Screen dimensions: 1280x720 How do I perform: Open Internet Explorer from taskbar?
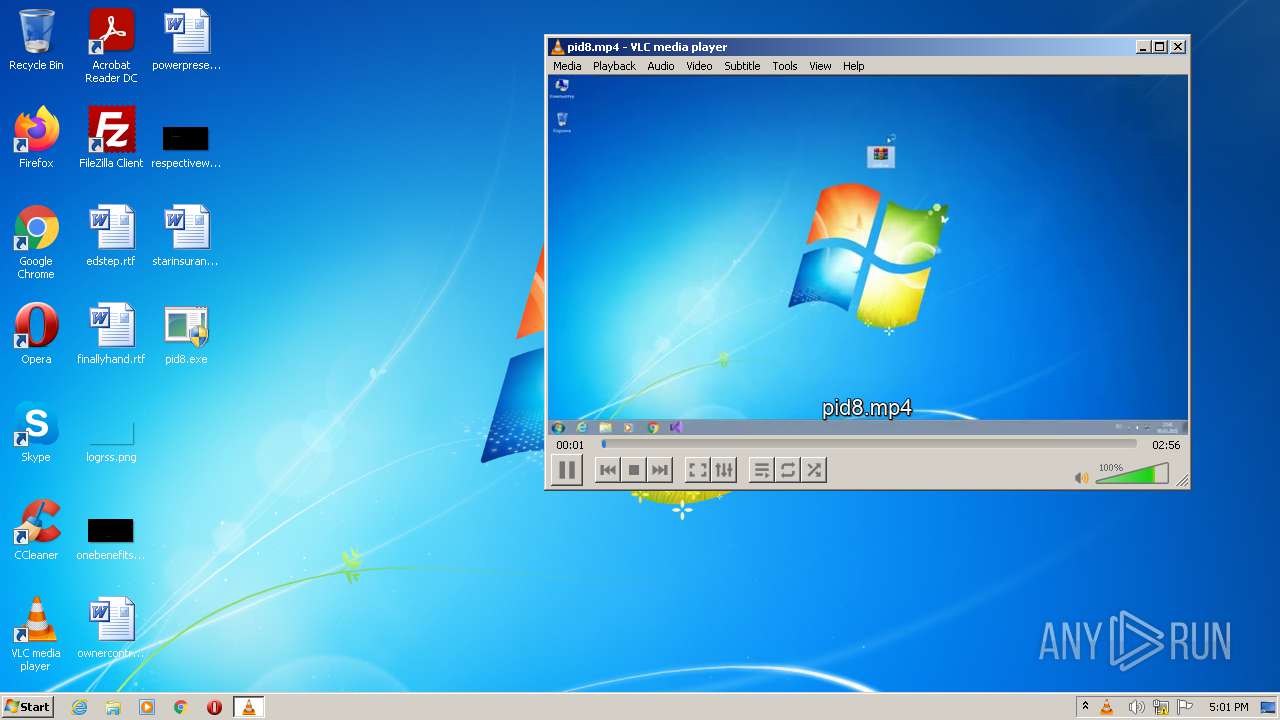click(x=80, y=707)
